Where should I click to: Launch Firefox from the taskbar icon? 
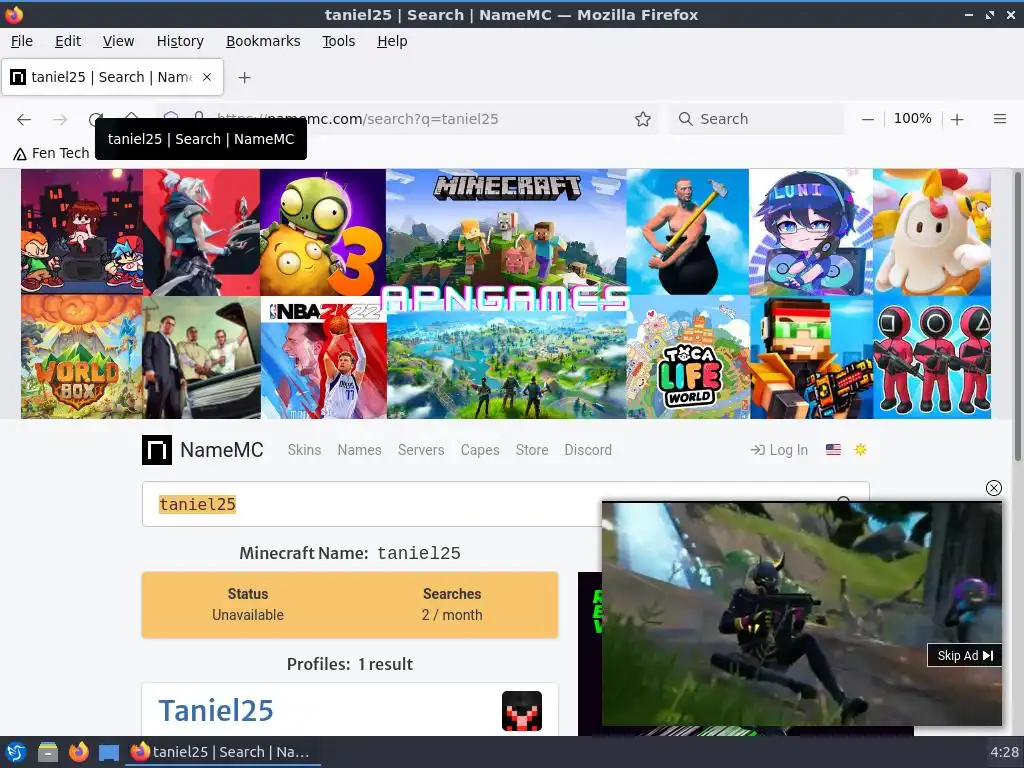tap(78, 752)
